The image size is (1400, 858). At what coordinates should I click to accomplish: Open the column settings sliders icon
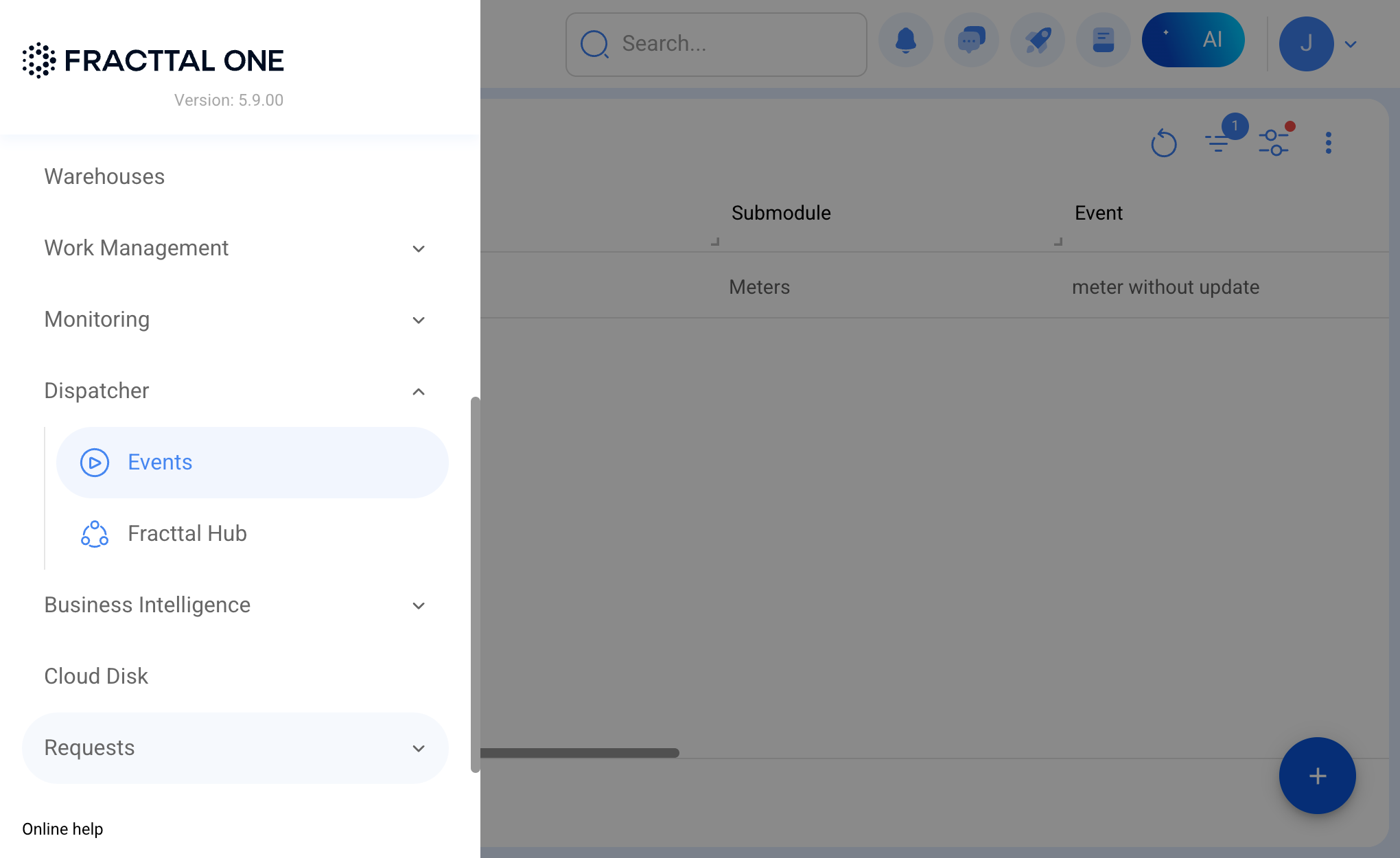(x=1274, y=142)
